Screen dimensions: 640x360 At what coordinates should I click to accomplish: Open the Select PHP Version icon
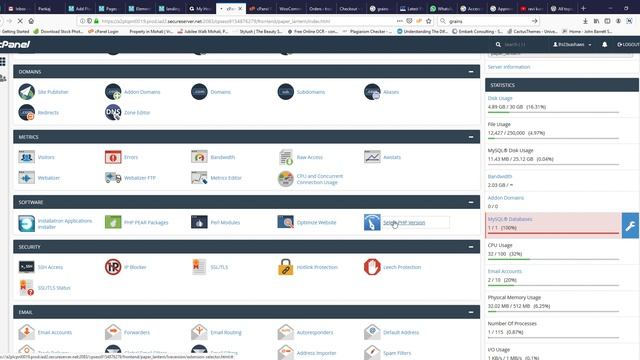pos(372,222)
